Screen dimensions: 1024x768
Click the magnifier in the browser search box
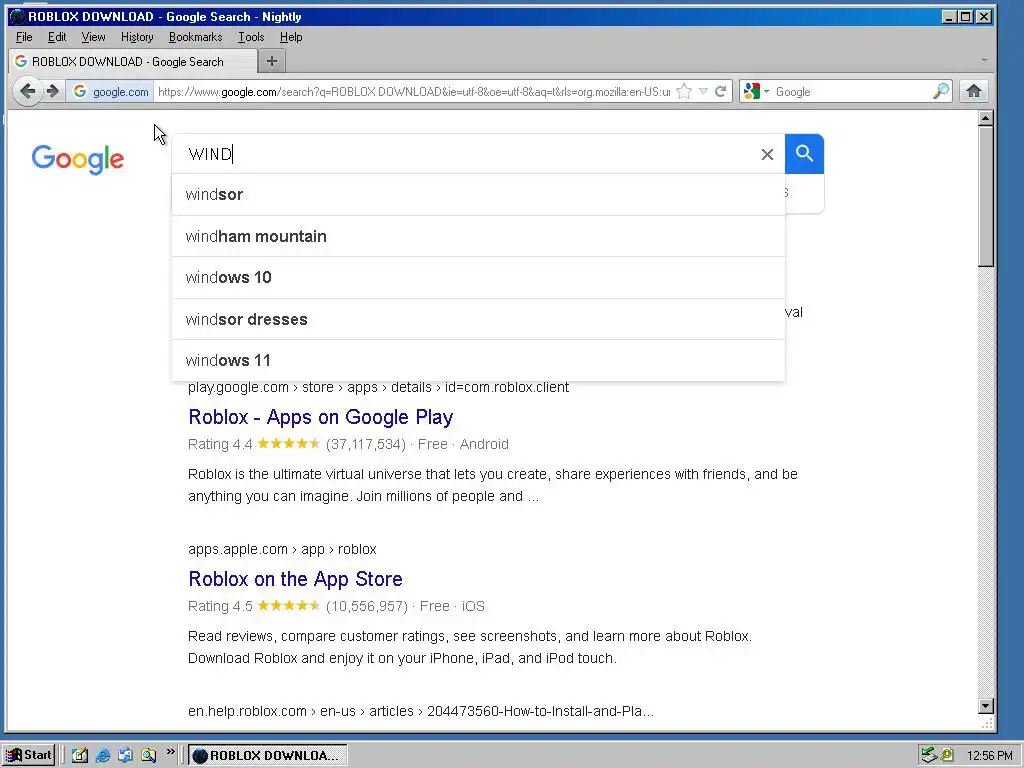point(940,91)
